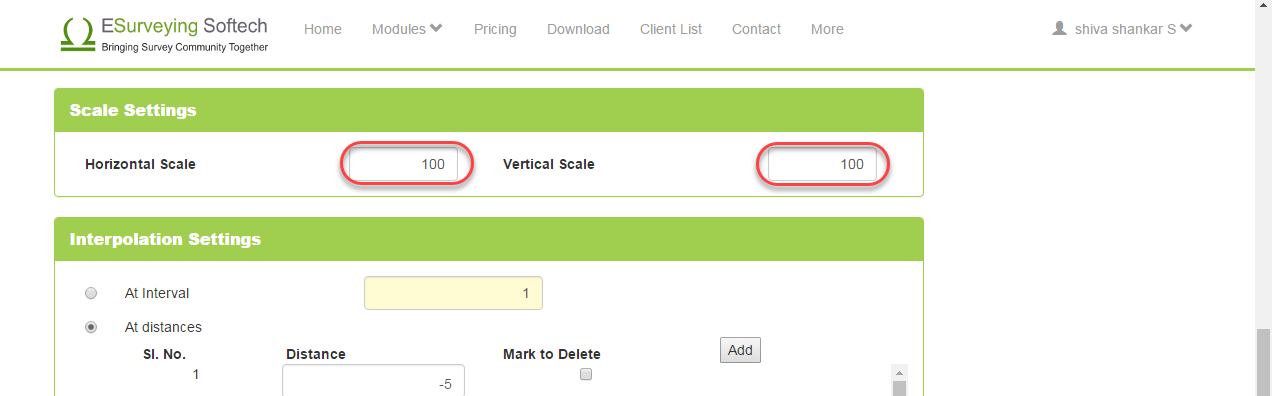The height and width of the screenshot is (396, 1272).
Task: Click the Distance field showing -5
Action: tap(373, 380)
